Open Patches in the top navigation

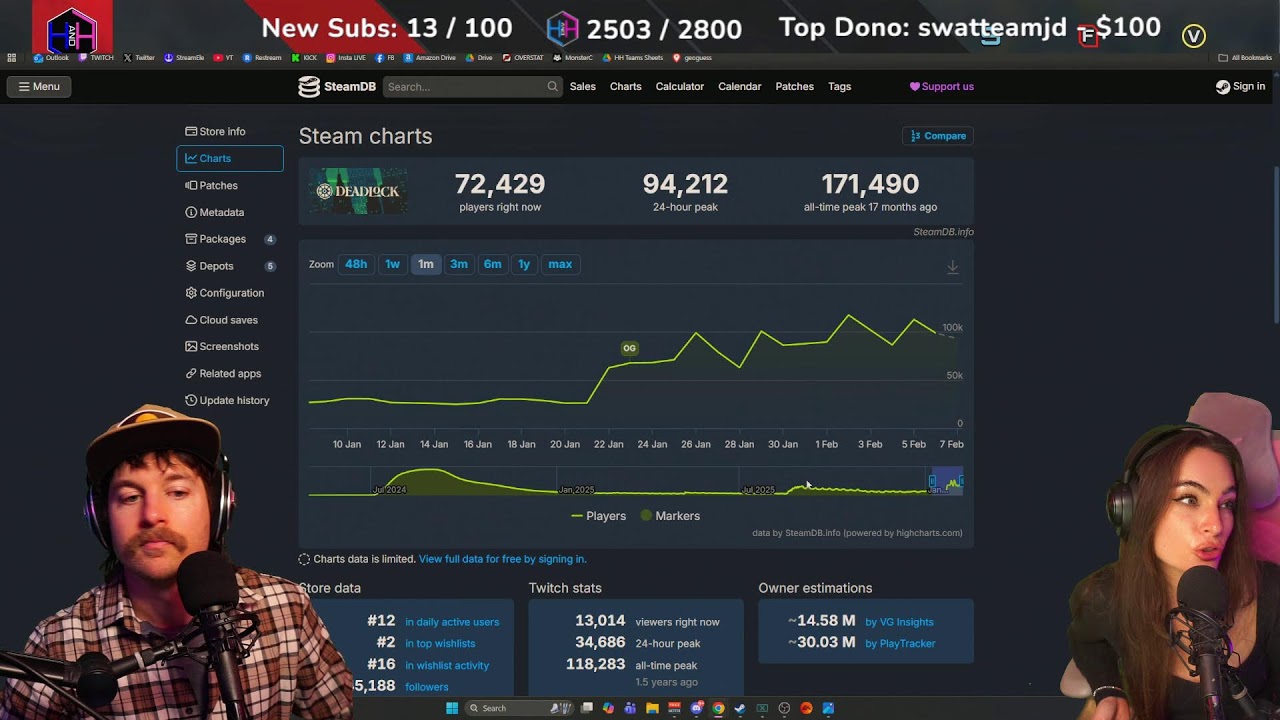pos(795,87)
